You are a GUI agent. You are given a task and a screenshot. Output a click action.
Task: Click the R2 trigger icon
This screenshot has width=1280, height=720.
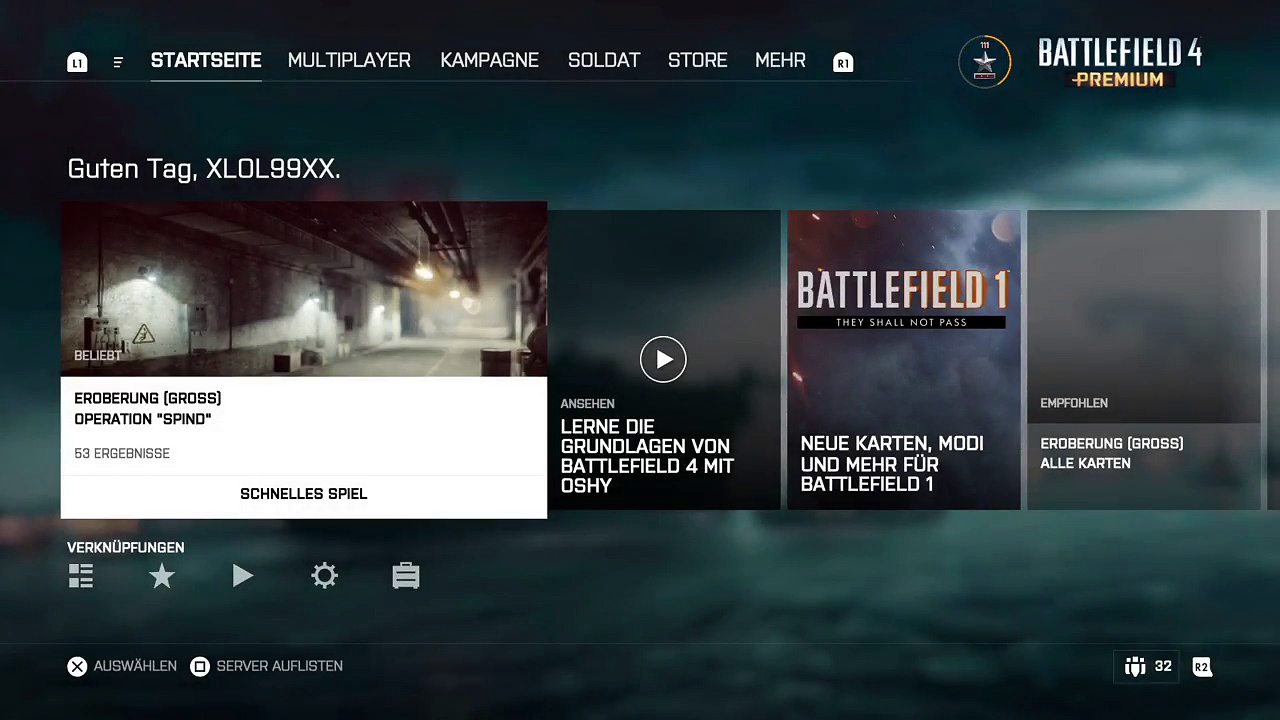(1202, 667)
